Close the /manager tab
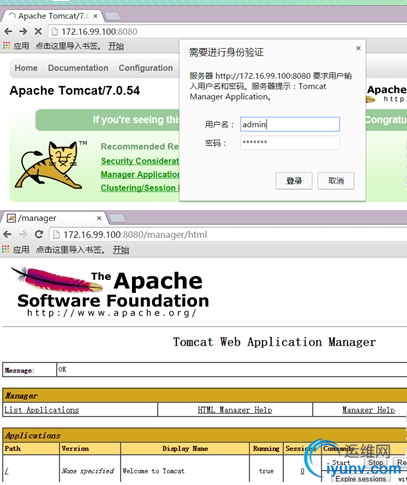The width and height of the screenshot is (407, 485). [99, 218]
